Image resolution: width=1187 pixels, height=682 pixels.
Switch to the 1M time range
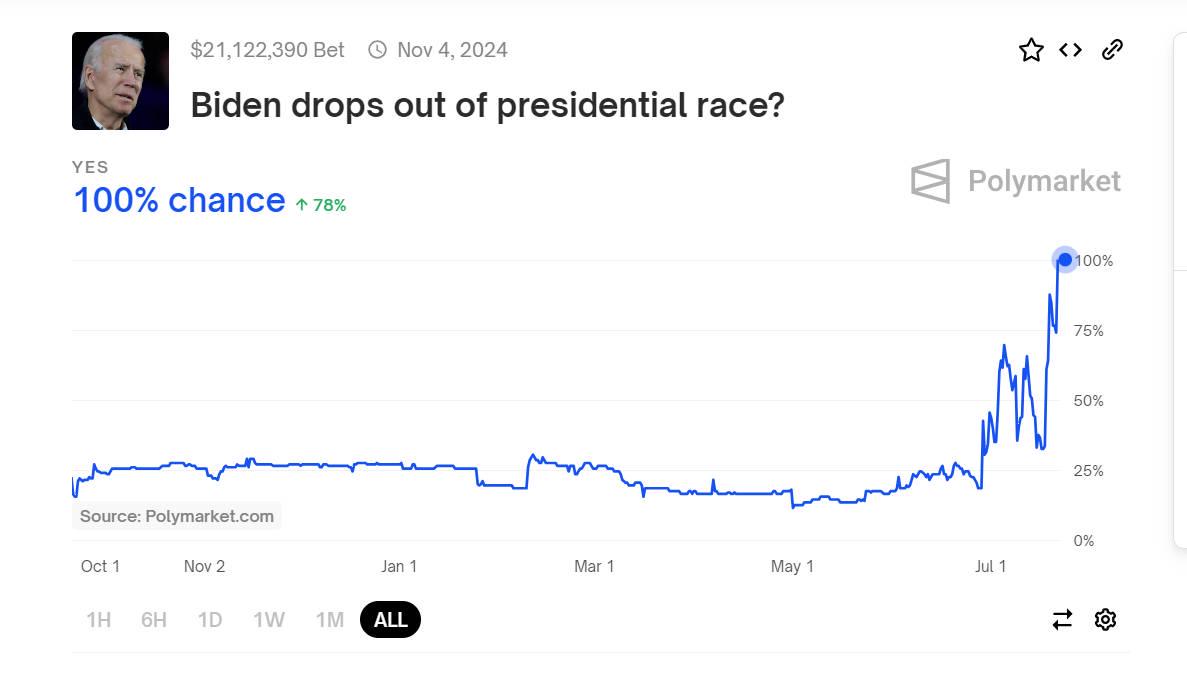(x=330, y=620)
